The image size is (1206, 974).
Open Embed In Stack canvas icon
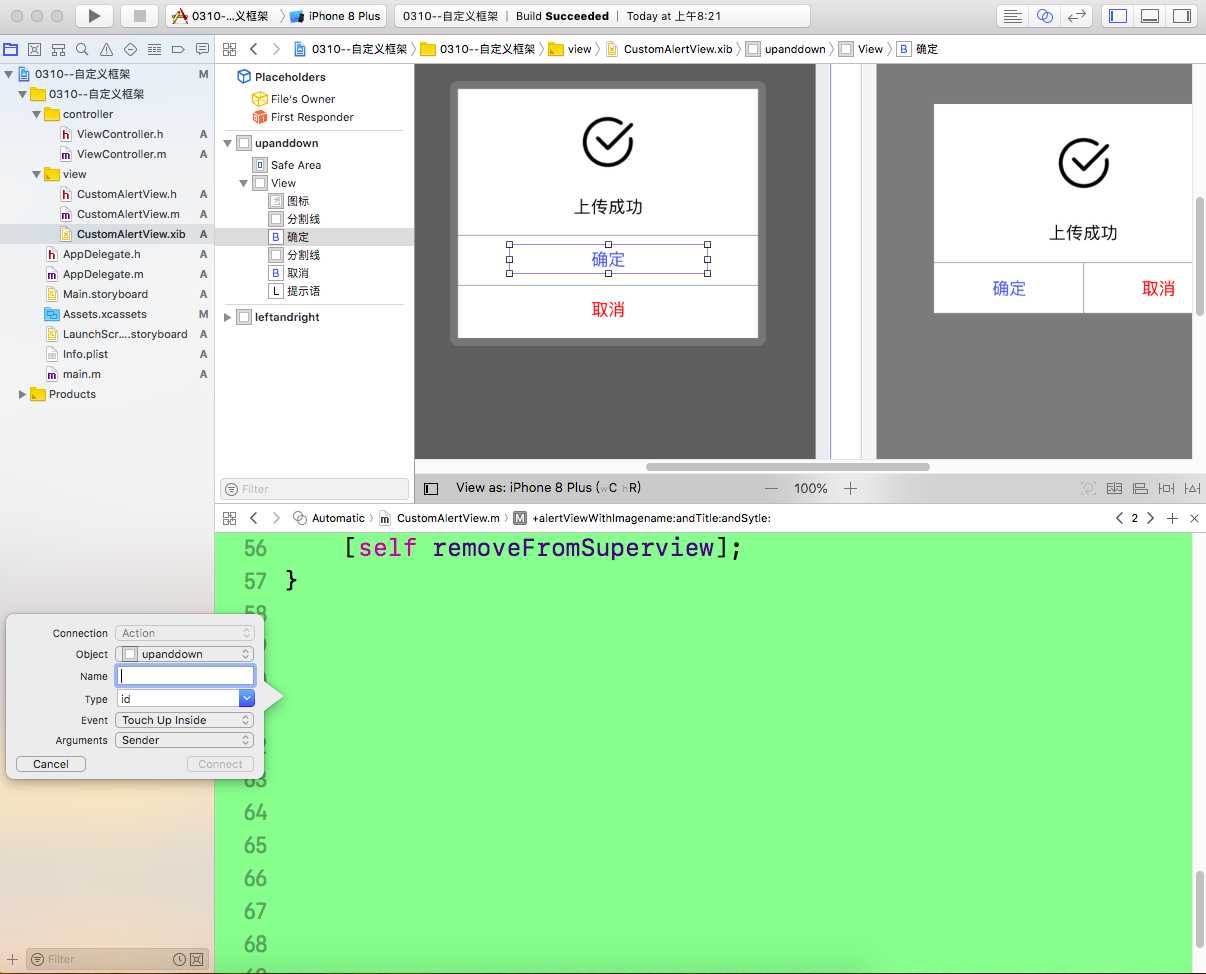1114,489
